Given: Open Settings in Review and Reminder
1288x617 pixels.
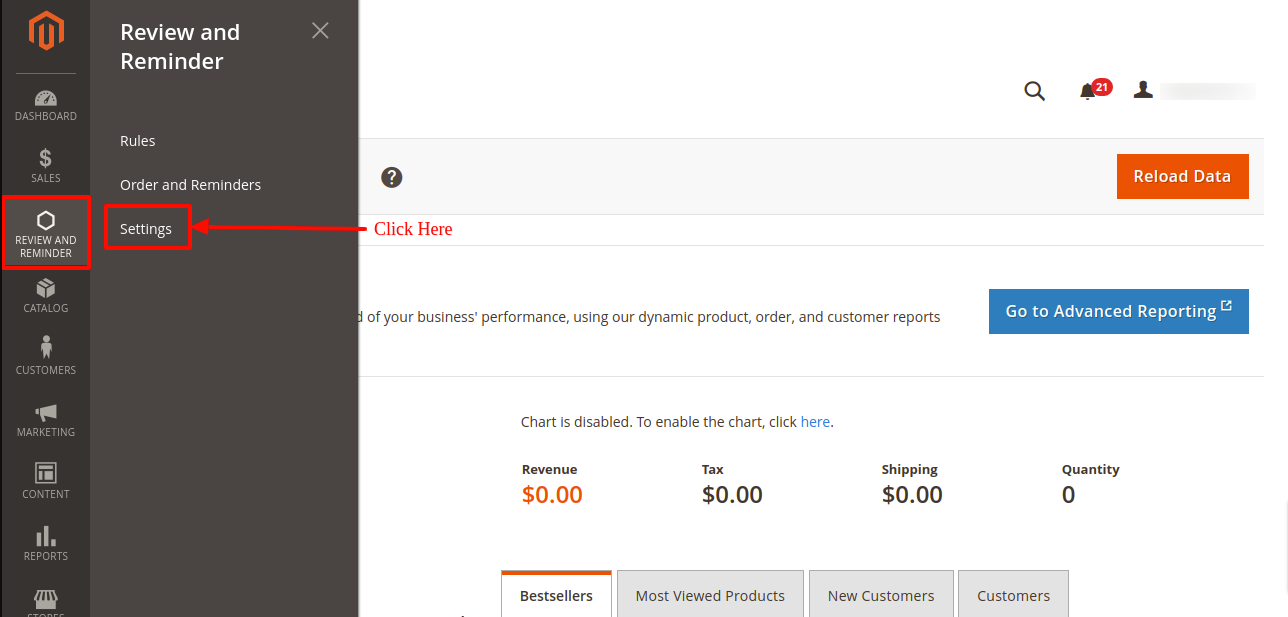Looking at the screenshot, I should click(146, 229).
